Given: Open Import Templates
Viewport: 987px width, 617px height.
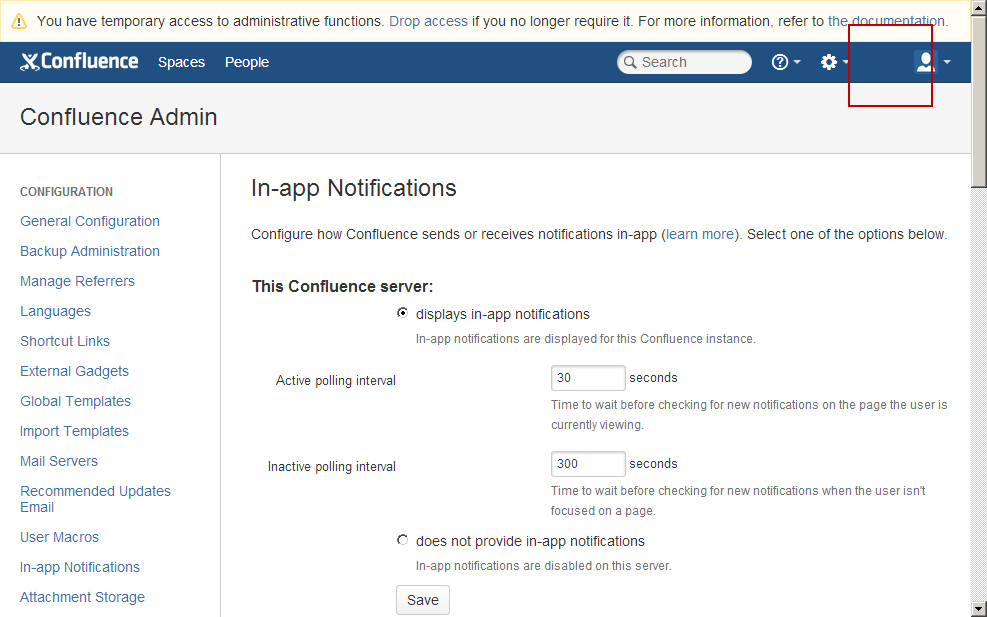Looking at the screenshot, I should [x=74, y=431].
